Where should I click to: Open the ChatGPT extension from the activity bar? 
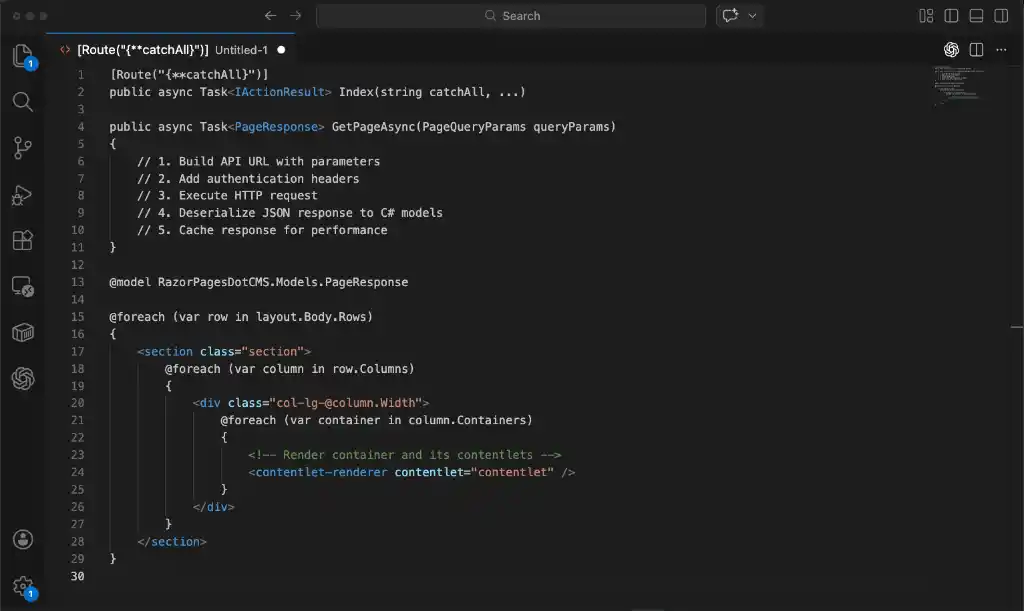(x=24, y=379)
